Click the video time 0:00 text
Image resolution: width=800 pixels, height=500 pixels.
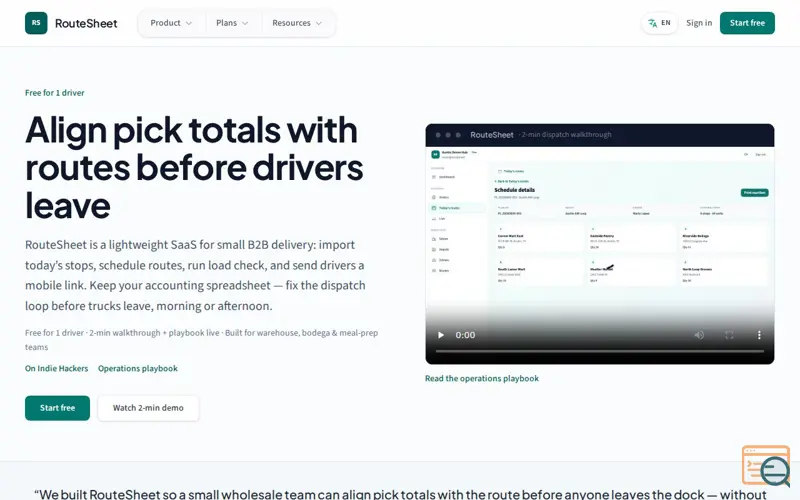click(465, 335)
